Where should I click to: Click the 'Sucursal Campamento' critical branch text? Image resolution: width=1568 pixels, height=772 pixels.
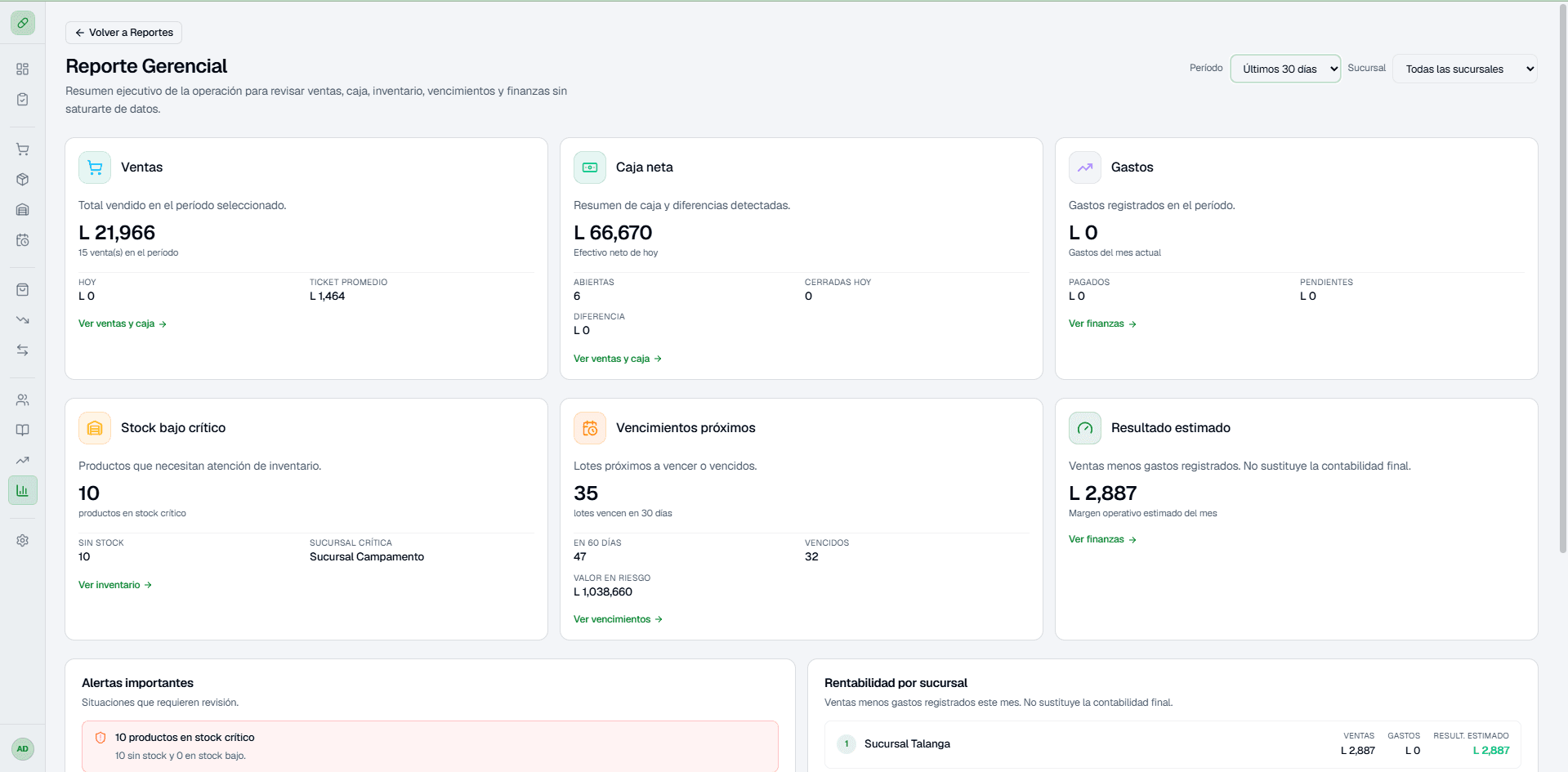pyautogui.click(x=367, y=557)
